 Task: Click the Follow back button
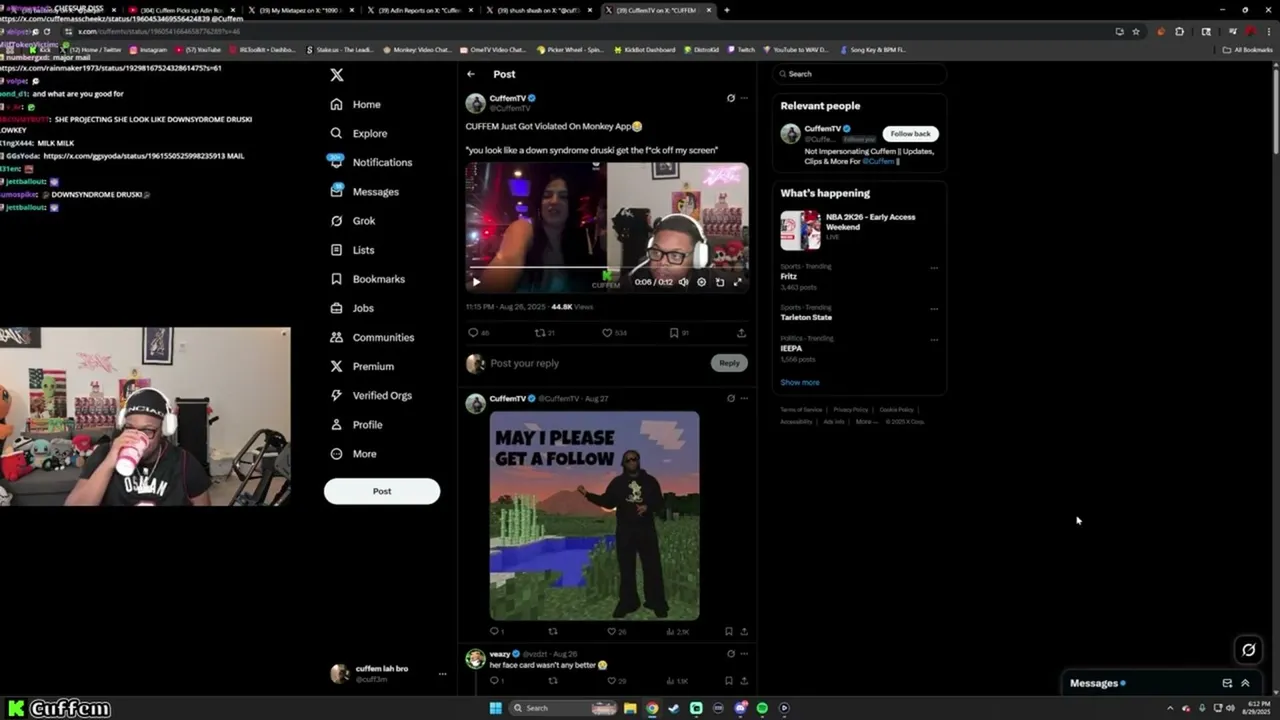coord(910,134)
